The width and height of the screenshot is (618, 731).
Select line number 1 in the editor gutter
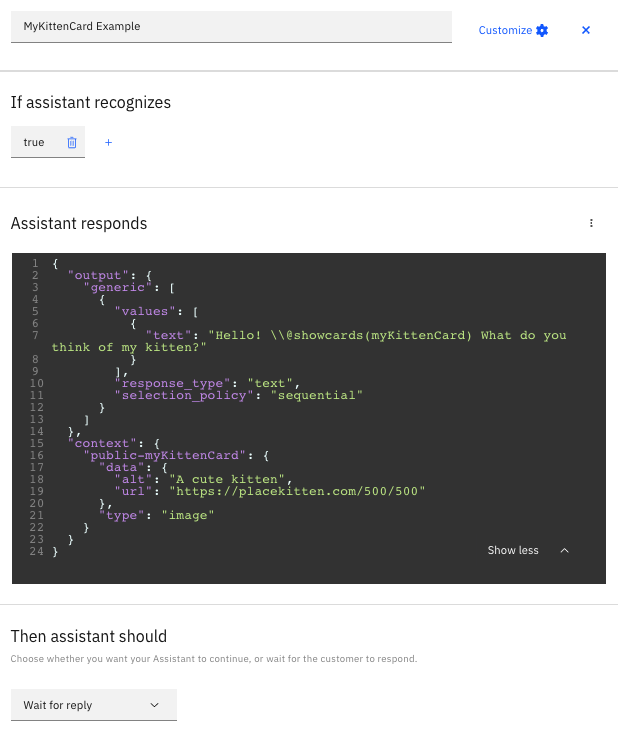click(35, 263)
